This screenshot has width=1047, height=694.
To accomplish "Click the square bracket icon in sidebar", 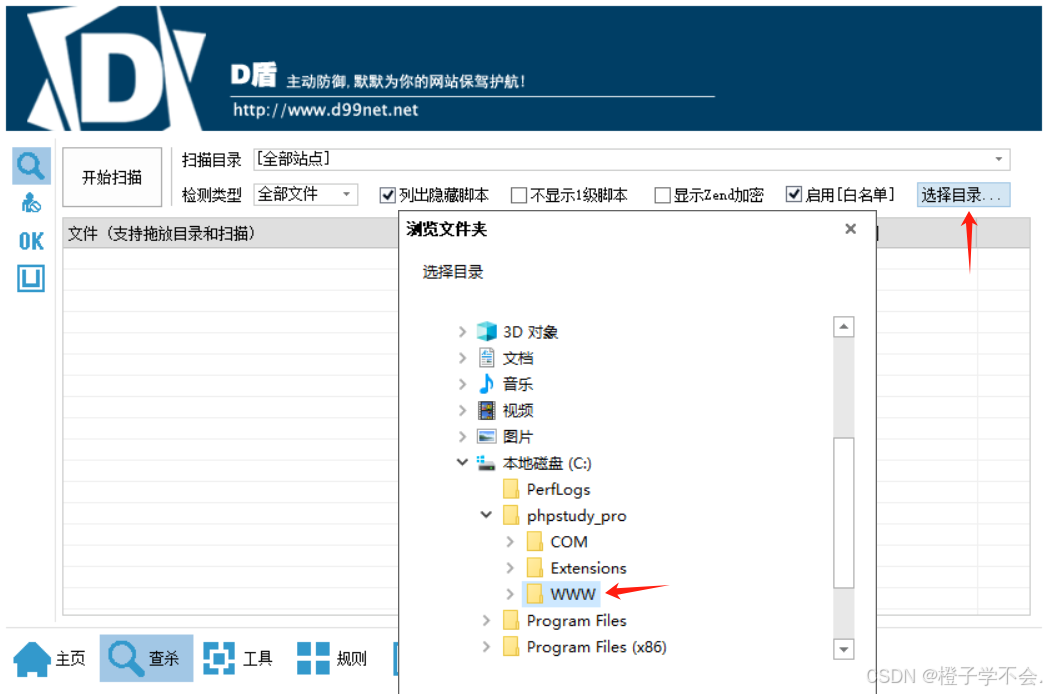I will tap(31, 279).
